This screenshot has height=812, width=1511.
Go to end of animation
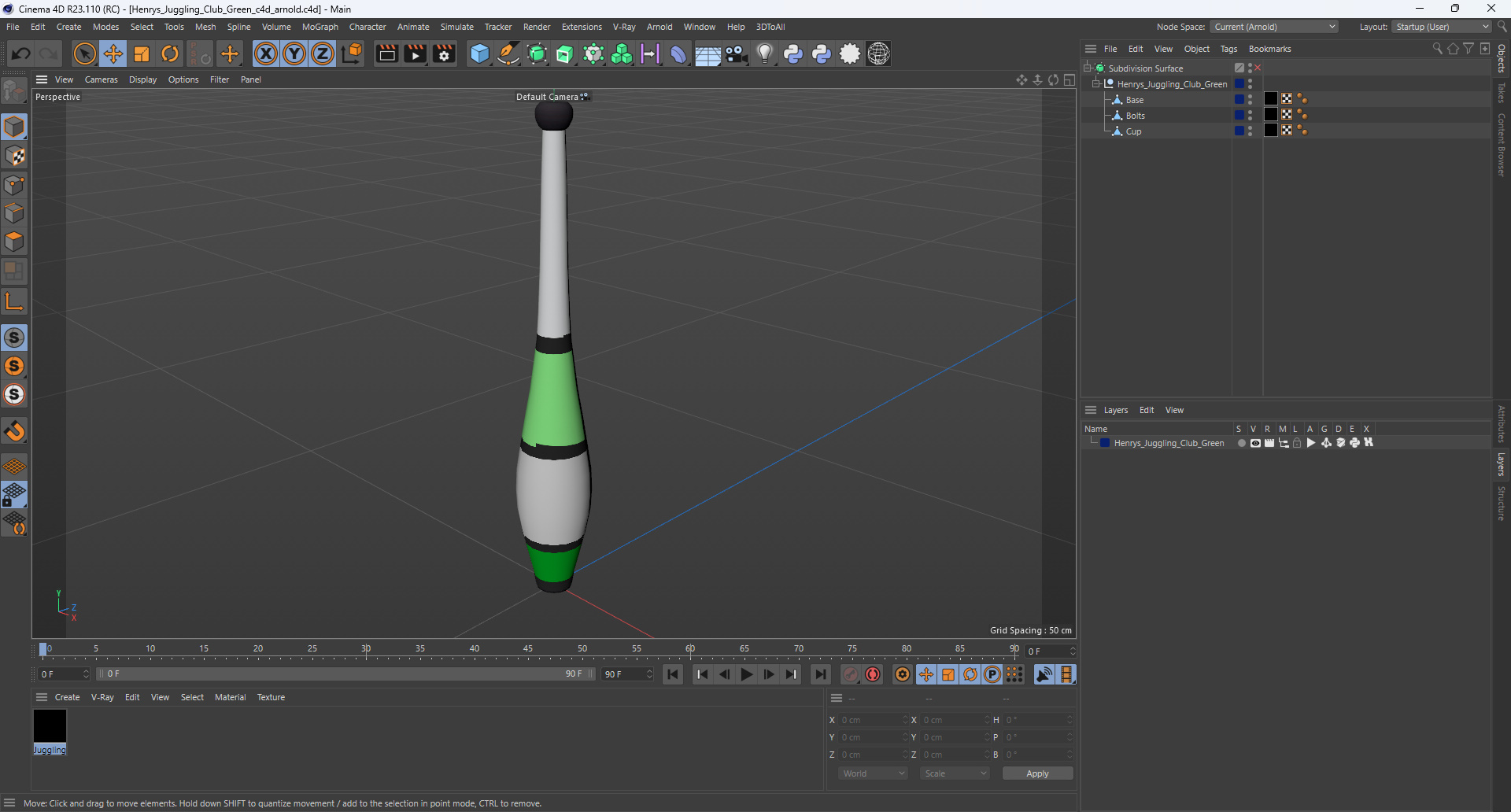820,674
